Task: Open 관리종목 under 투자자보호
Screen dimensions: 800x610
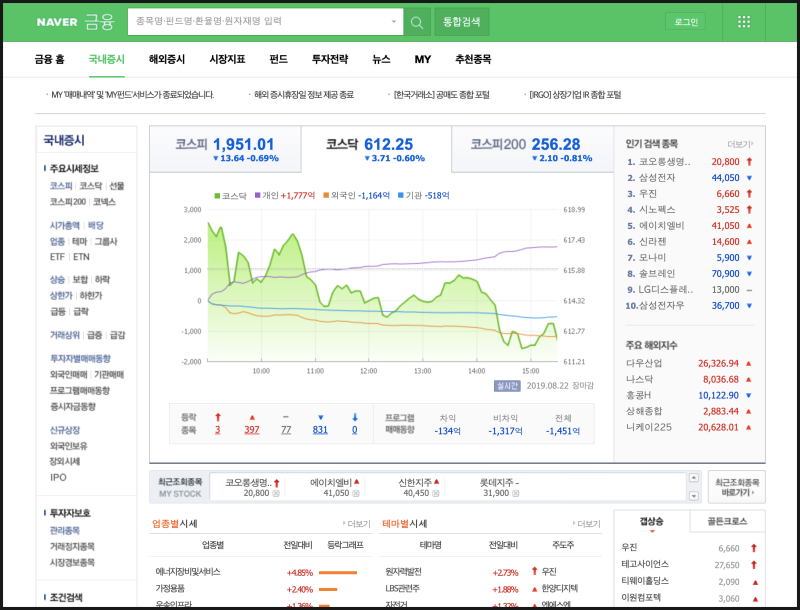Action: [x=65, y=530]
